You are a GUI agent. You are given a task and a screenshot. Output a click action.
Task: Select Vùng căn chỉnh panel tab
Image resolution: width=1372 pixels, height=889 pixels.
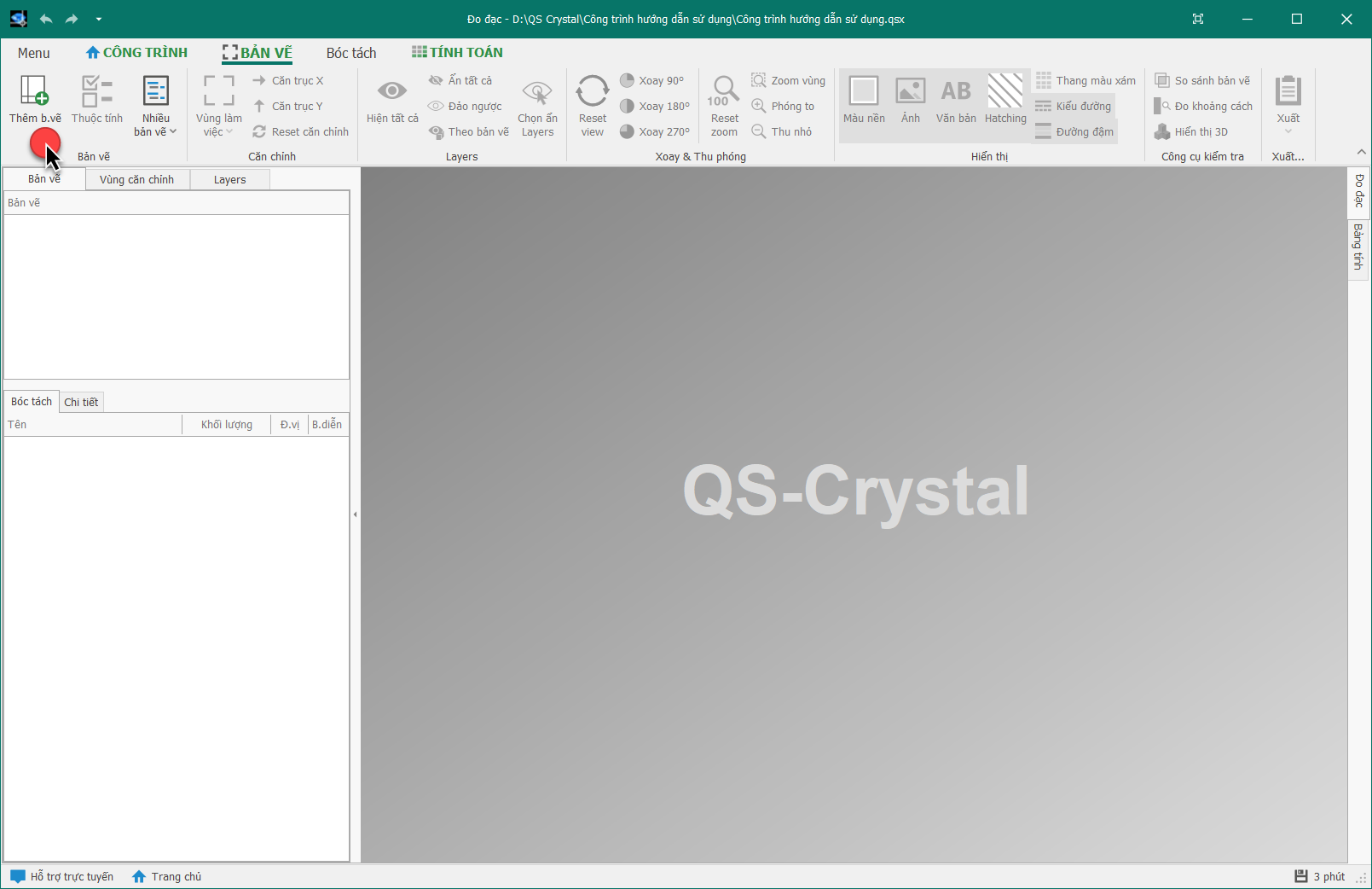click(136, 179)
